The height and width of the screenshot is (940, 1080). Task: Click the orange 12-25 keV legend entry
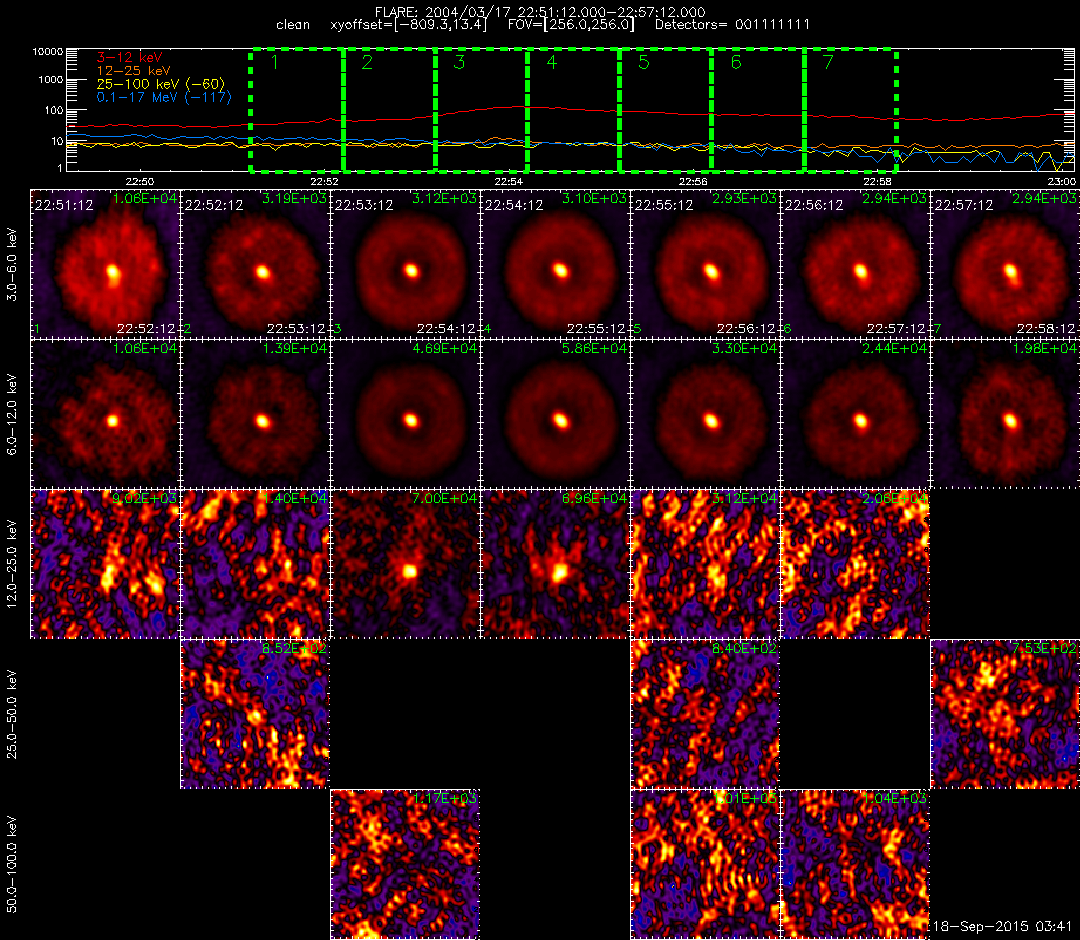click(x=133, y=70)
